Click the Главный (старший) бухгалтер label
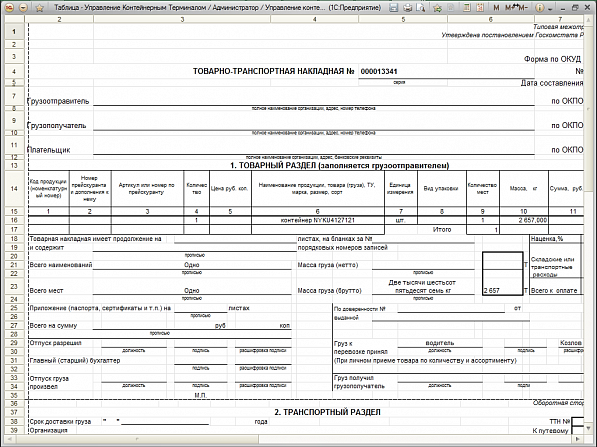Viewport: 597px width, 447px height. (75, 360)
